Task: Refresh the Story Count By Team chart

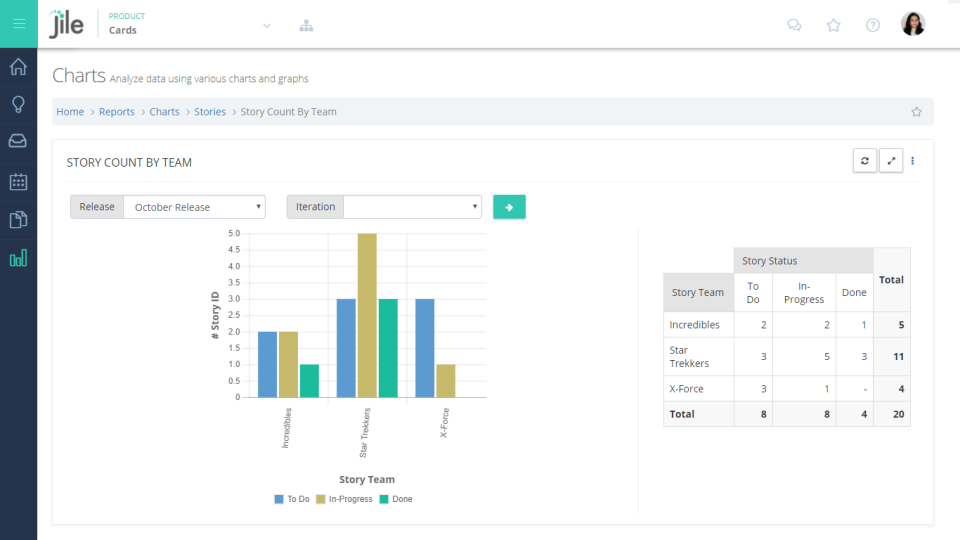Action: pyautogui.click(x=864, y=160)
